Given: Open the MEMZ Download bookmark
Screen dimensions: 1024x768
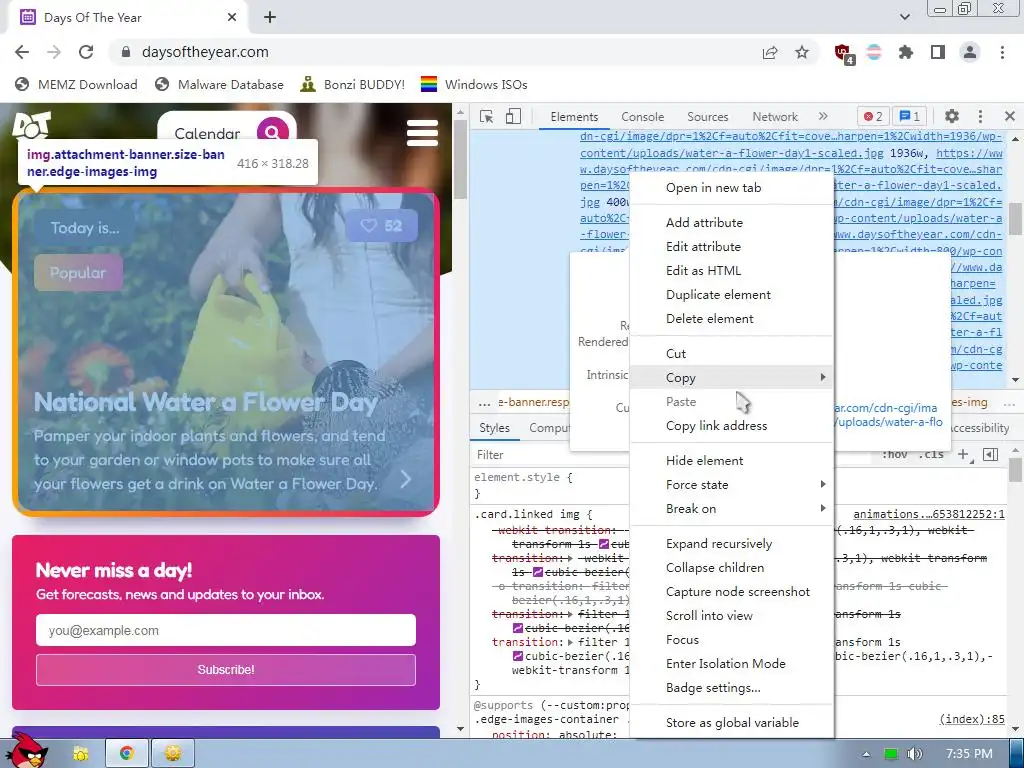Looking at the screenshot, I should (76, 84).
